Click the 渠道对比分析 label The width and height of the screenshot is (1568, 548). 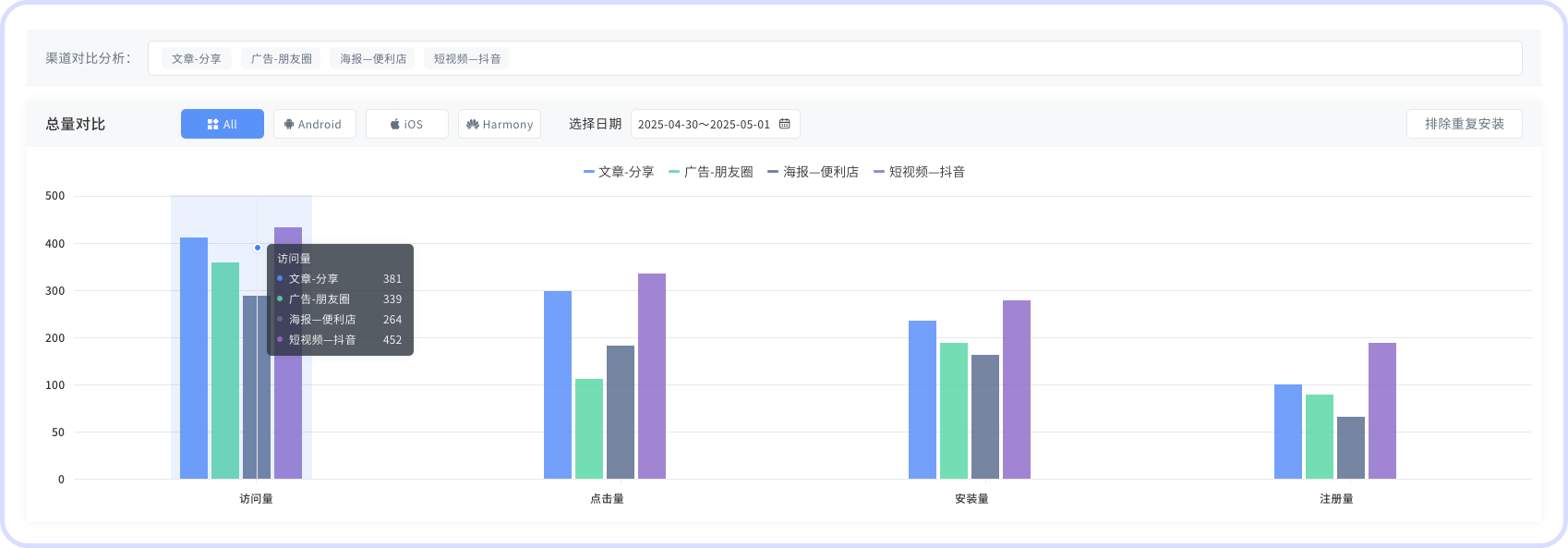click(x=88, y=58)
